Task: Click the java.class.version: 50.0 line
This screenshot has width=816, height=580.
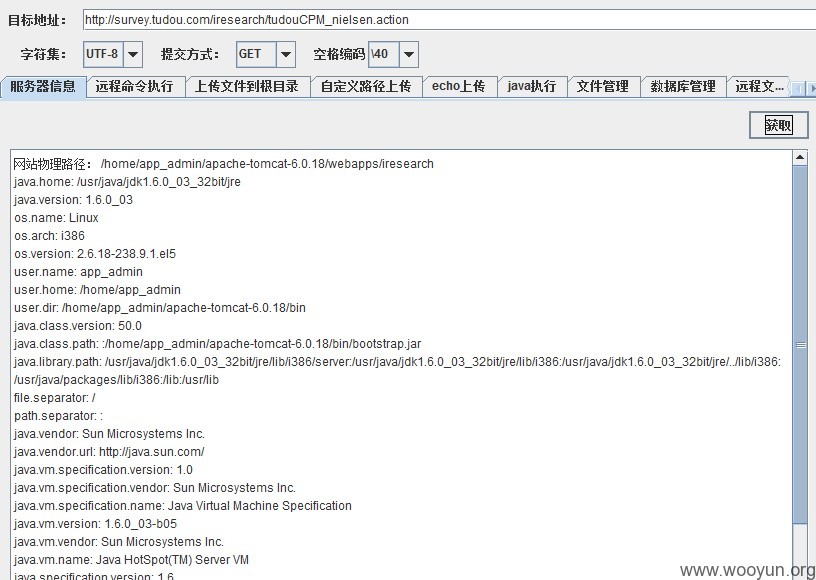Action: tap(78, 326)
